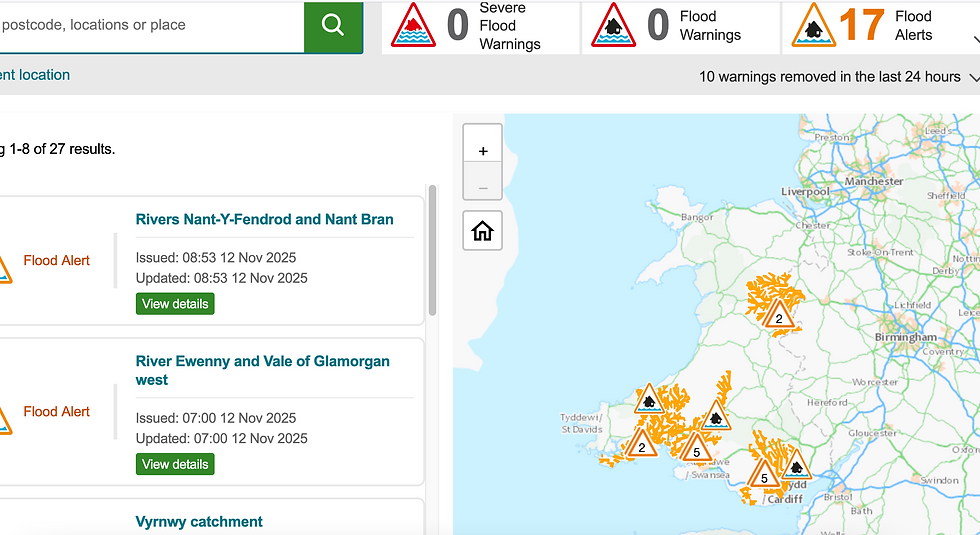Click the cluster marker '5' near Swansea
The height and width of the screenshot is (535, 980).
697,449
